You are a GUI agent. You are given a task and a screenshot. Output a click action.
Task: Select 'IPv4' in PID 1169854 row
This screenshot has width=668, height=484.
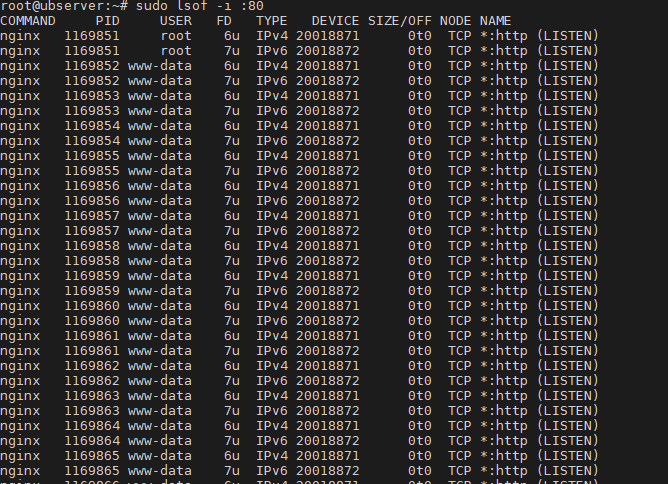[272, 126]
